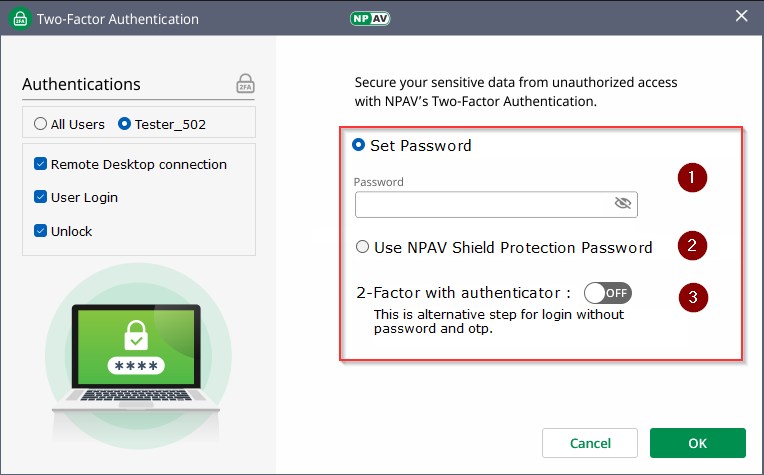Select Use NPAV Shield Protection Password
Image resolution: width=764 pixels, height=475 pixels.
(363, 247)
